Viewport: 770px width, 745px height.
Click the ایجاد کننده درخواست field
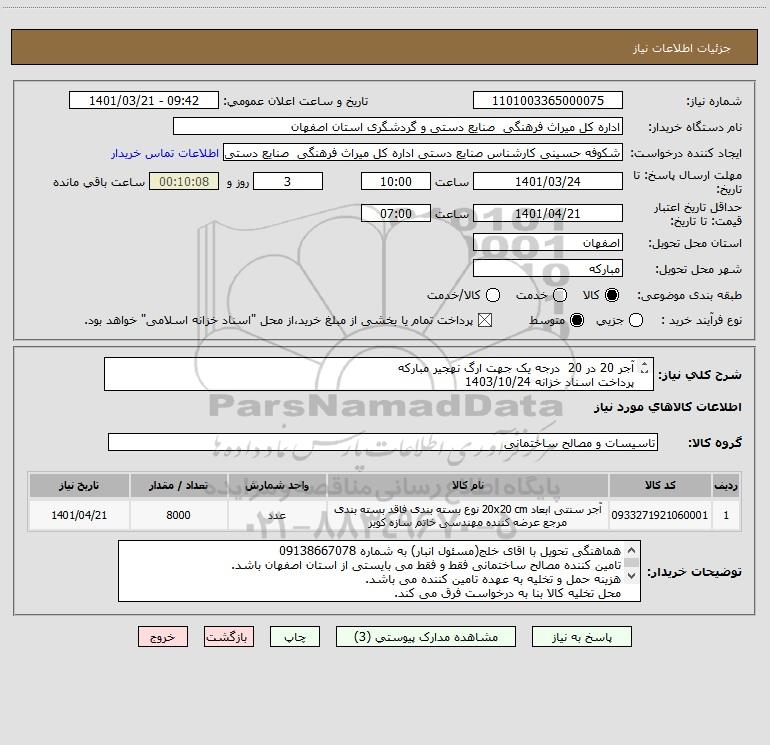(x=423, y=153)
